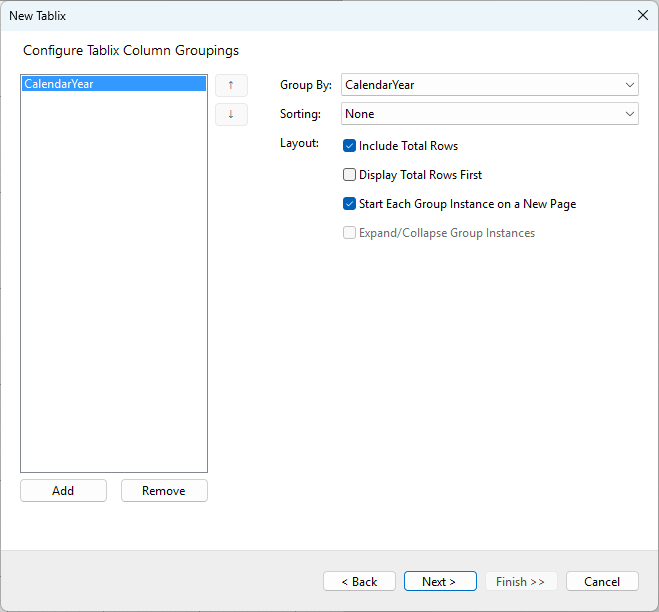Image resolution: width=659 pixels, height=612 pixels.
Task: Go back to the previous wizard step
Action: 359,581
